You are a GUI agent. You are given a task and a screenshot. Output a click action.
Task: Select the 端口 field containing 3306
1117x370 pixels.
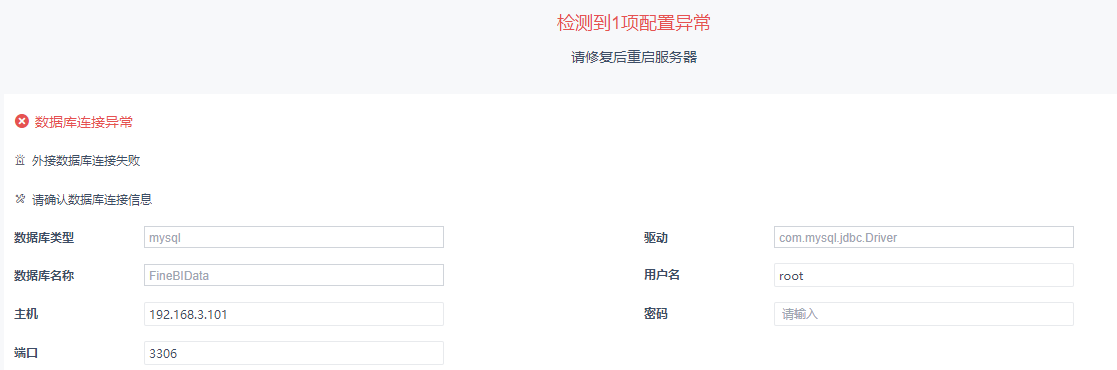tap(294, 352)
